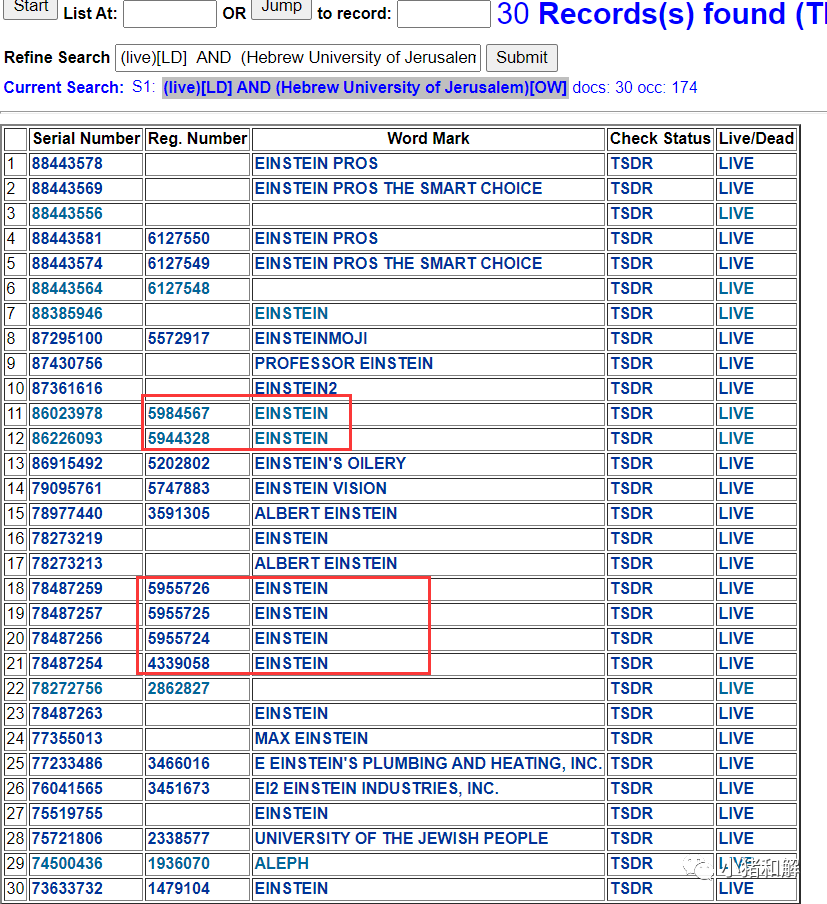Open serial number 88443569
The image size is (827, 904).
click(x=67, y=189)
